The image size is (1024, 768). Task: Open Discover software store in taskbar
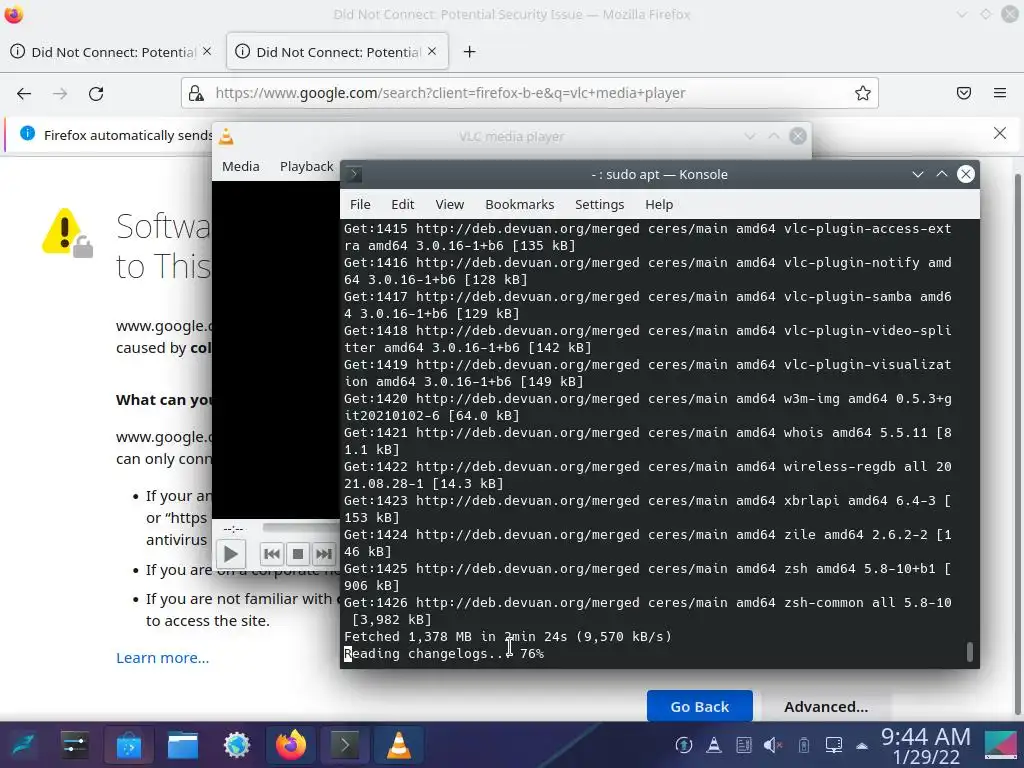[x=129, y=745]
